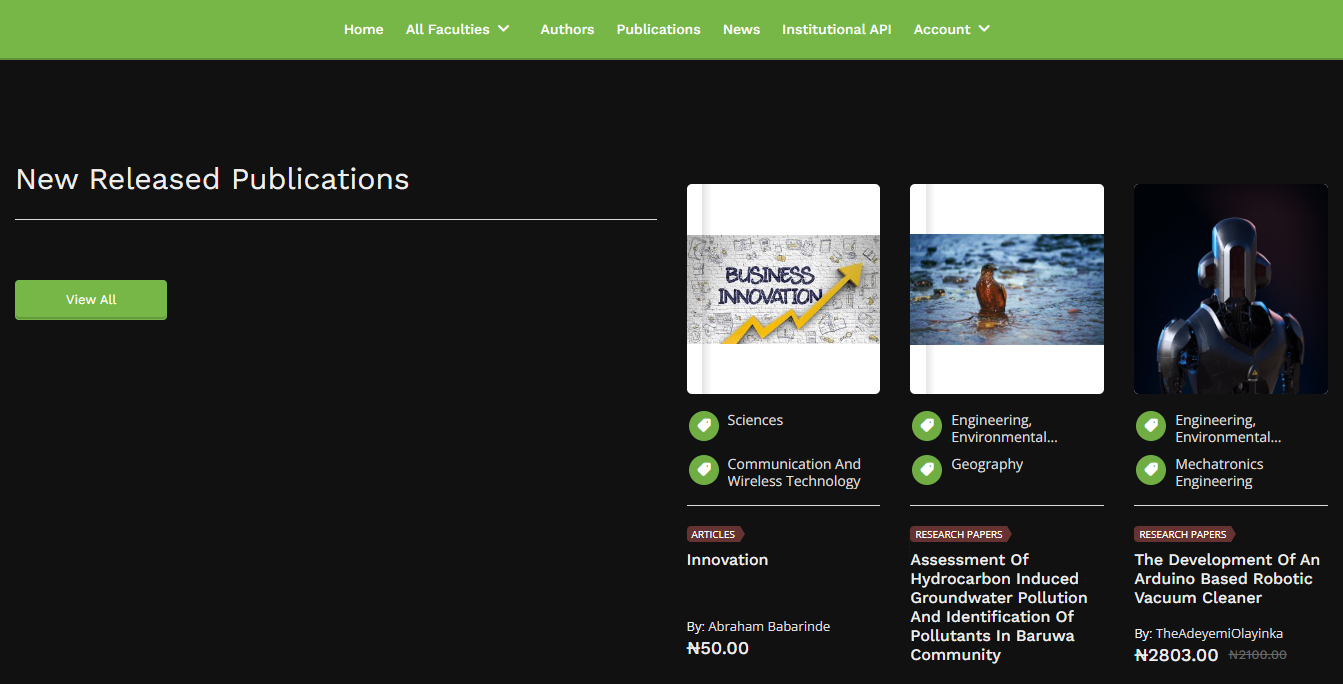1343x684 pixels.
Task: Open the Publications menu item
Action: click(x=658, y=29)
